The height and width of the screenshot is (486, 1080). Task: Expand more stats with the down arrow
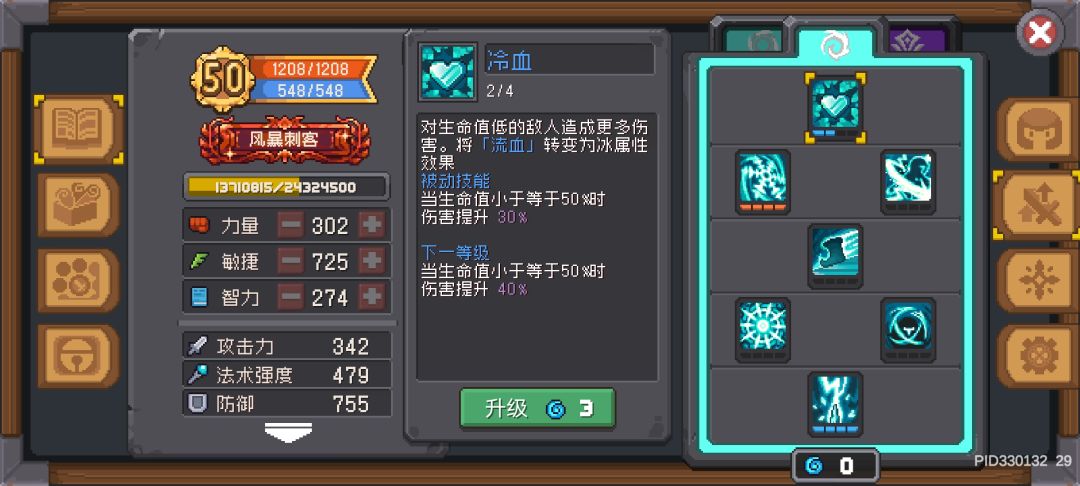tap(288, 431)
